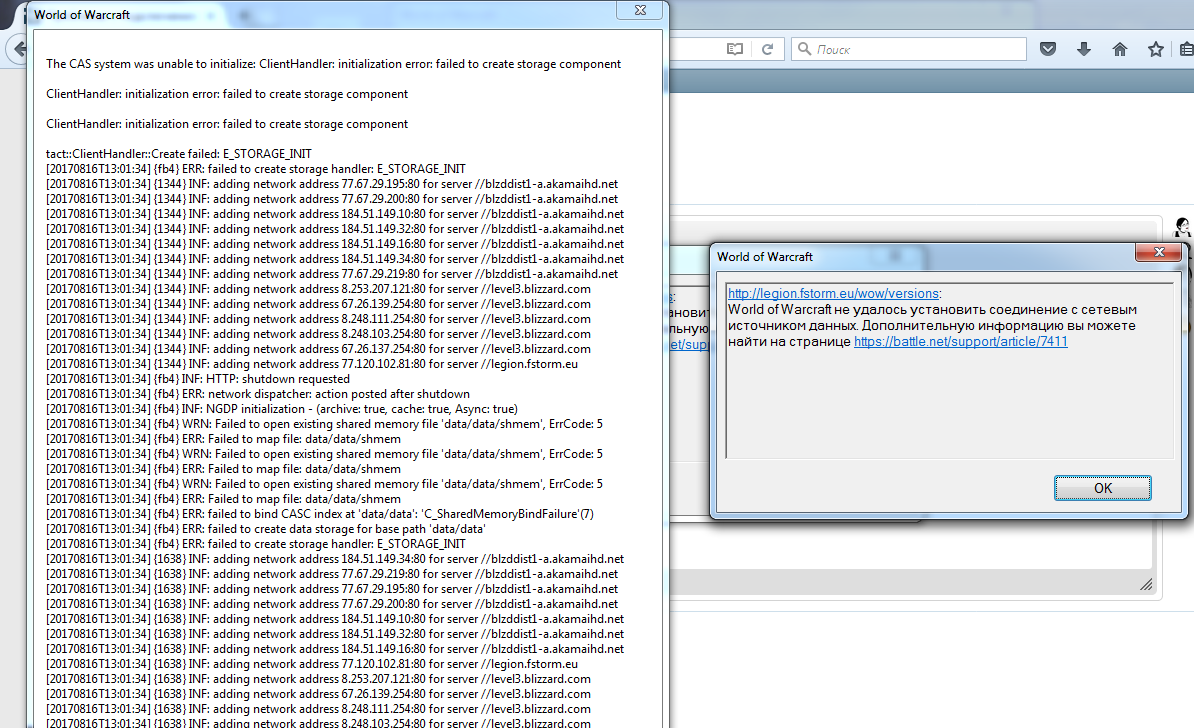Bookmark this page with the star icon
The height and width of the screenshot is (728, 1194).
(x=1156, y=49)
